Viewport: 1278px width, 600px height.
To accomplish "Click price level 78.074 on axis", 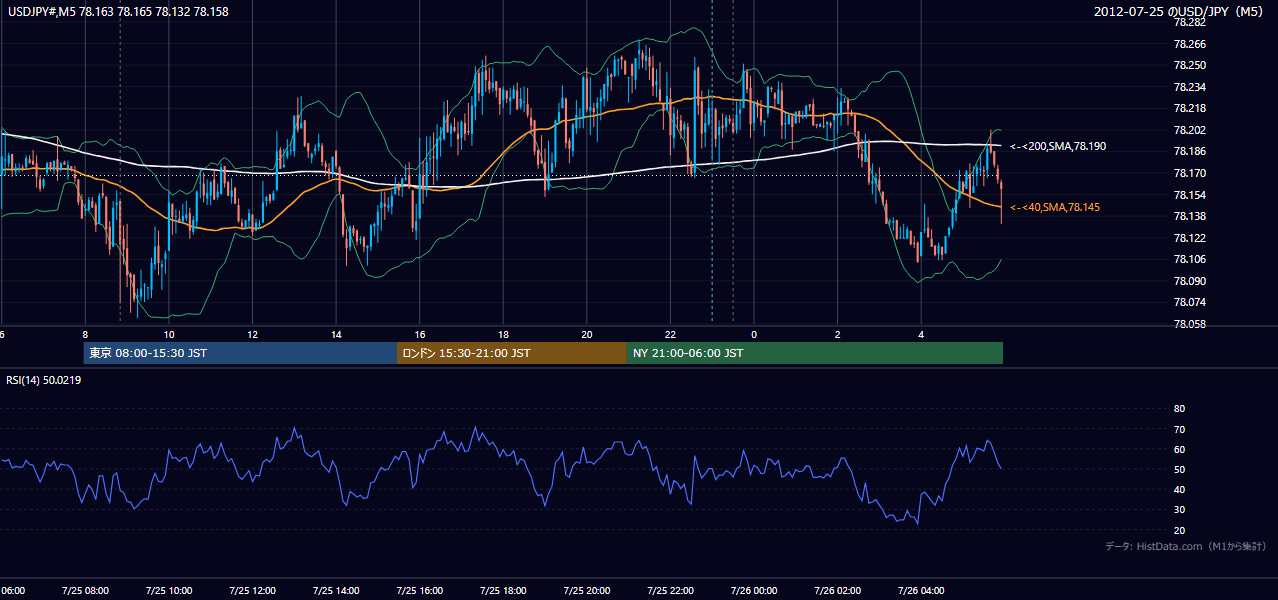I will 1191,302.
